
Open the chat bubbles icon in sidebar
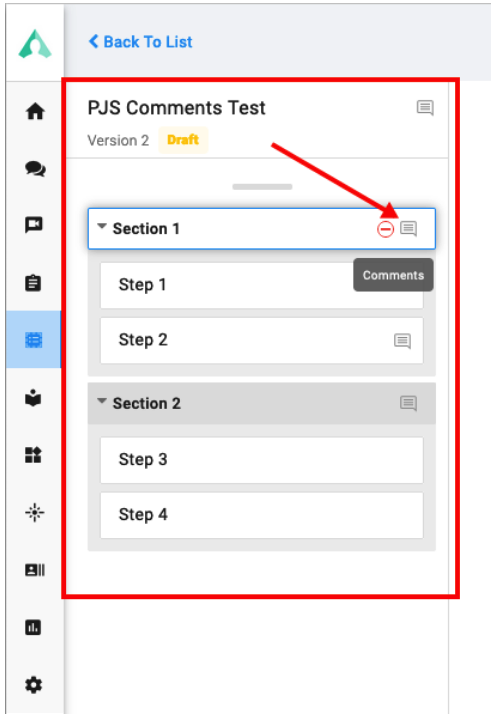[35, 169]
